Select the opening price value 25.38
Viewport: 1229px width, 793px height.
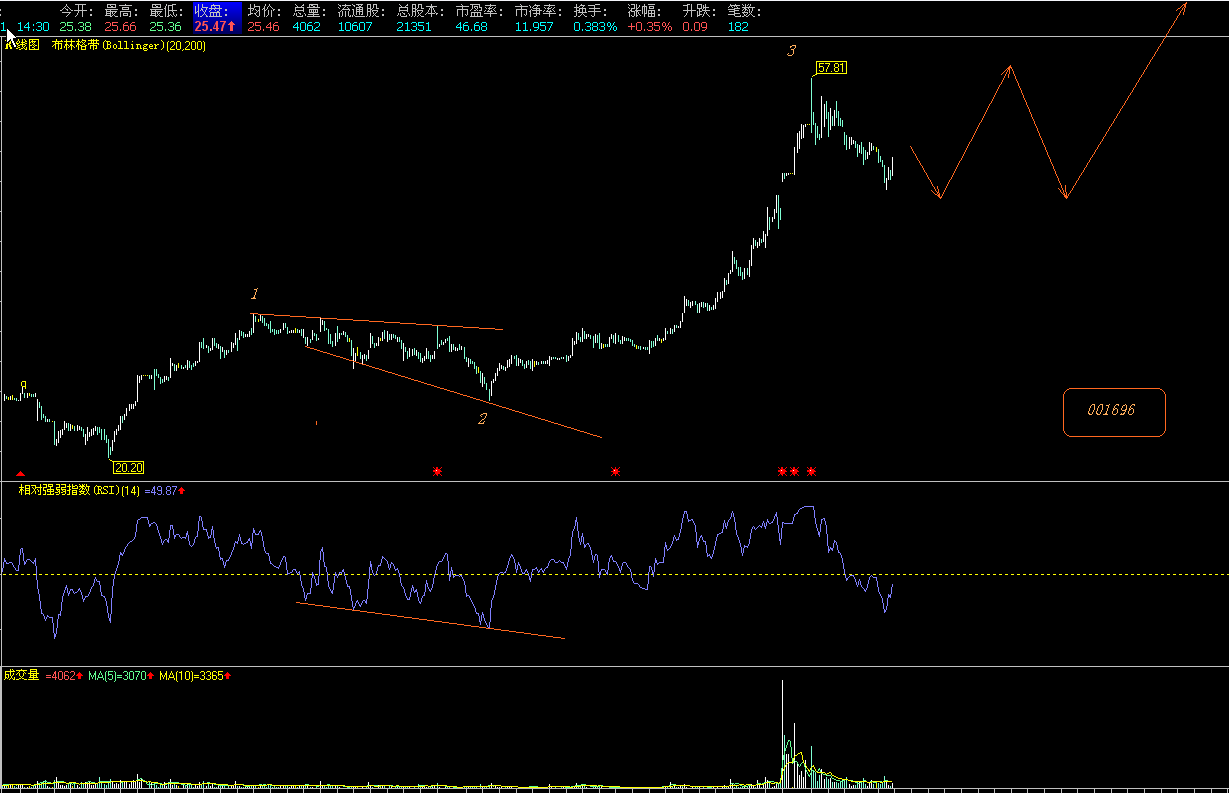(x=75, y=27)
